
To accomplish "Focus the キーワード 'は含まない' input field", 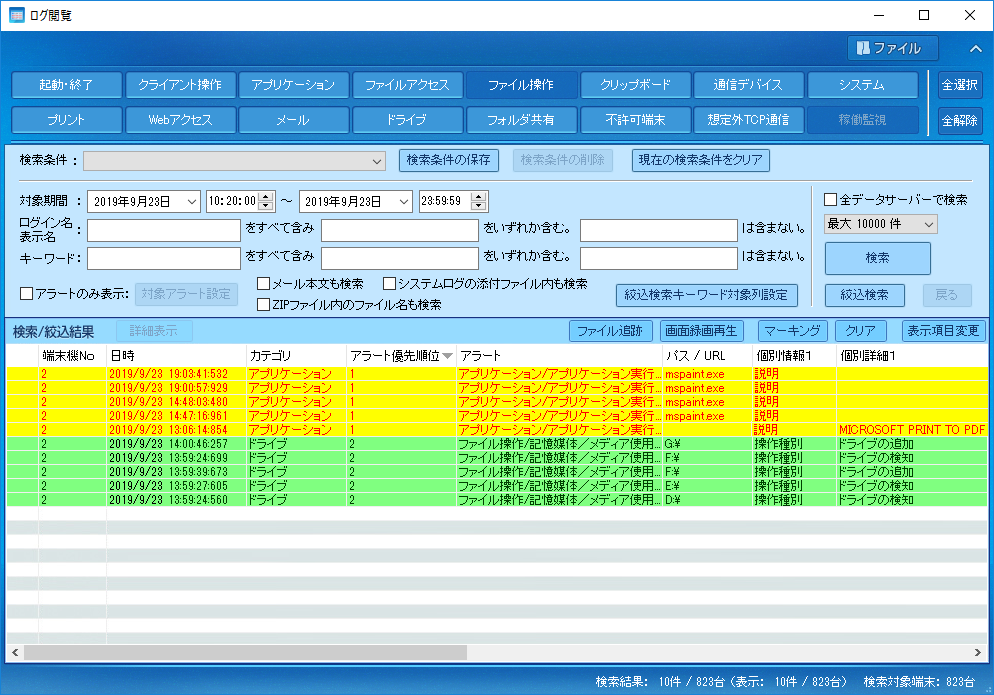I will pyautogui.click(x=659, y=258).
